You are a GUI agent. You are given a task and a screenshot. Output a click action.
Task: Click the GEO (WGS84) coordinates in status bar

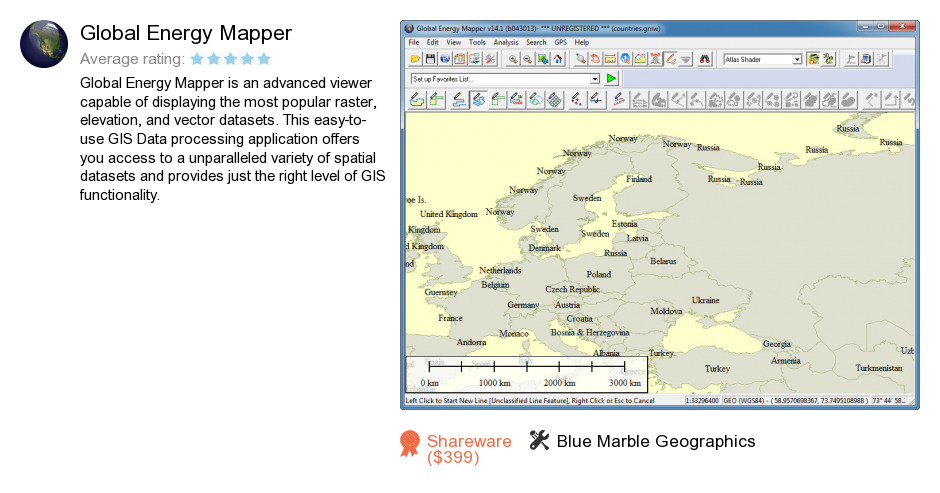[796, 401]
